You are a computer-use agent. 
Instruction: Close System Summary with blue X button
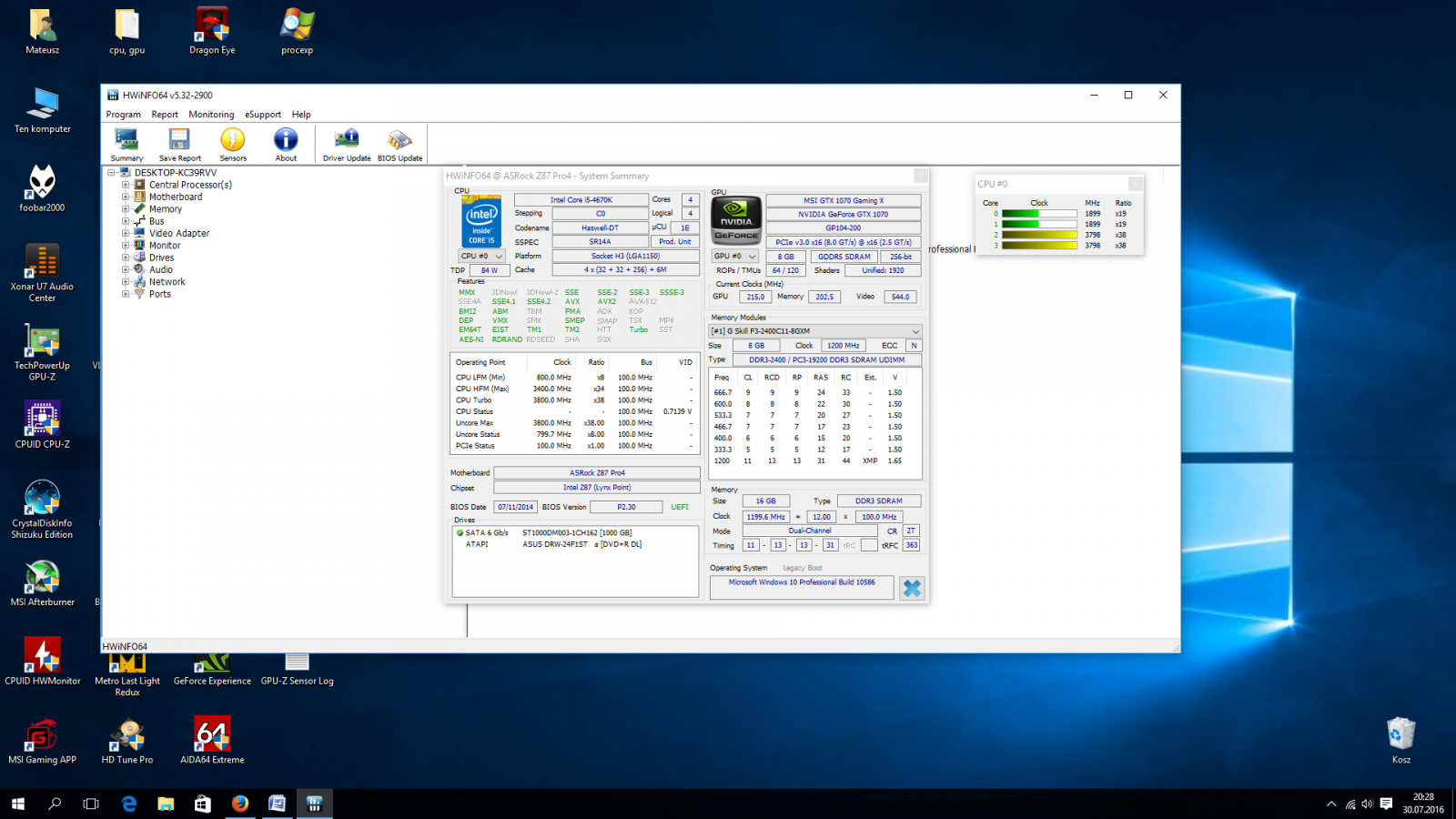(x=912, y=589)
